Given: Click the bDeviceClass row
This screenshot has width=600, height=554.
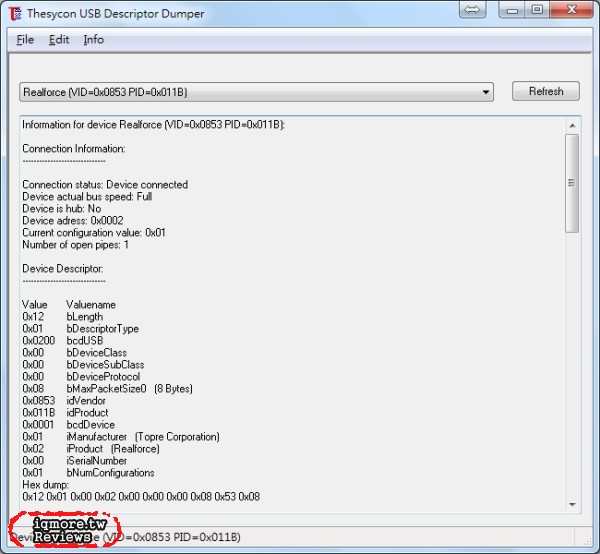Looking at the screenshot, I should click(x=75, y=353).
